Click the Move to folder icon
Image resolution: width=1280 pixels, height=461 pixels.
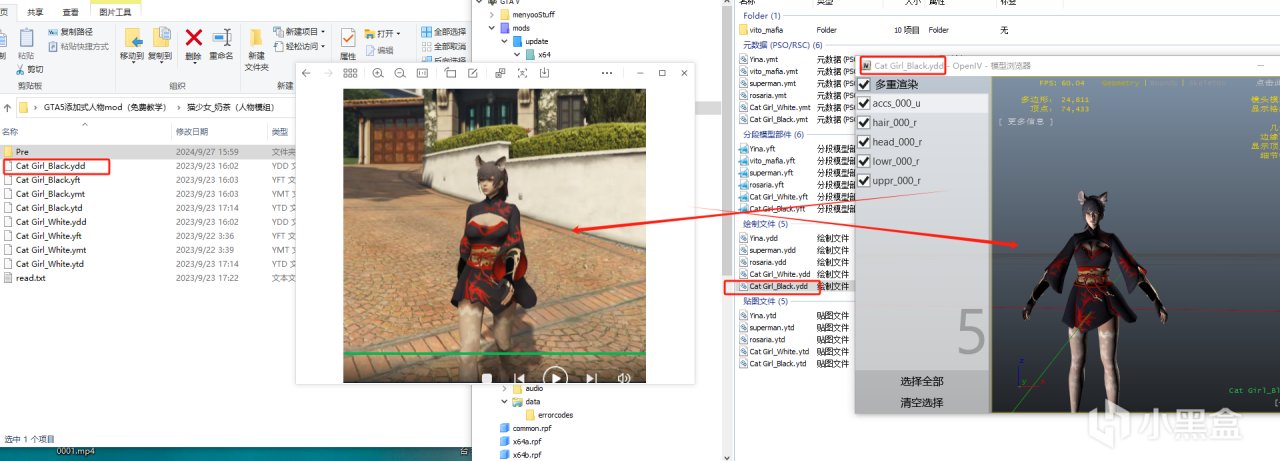pos(132,38)
